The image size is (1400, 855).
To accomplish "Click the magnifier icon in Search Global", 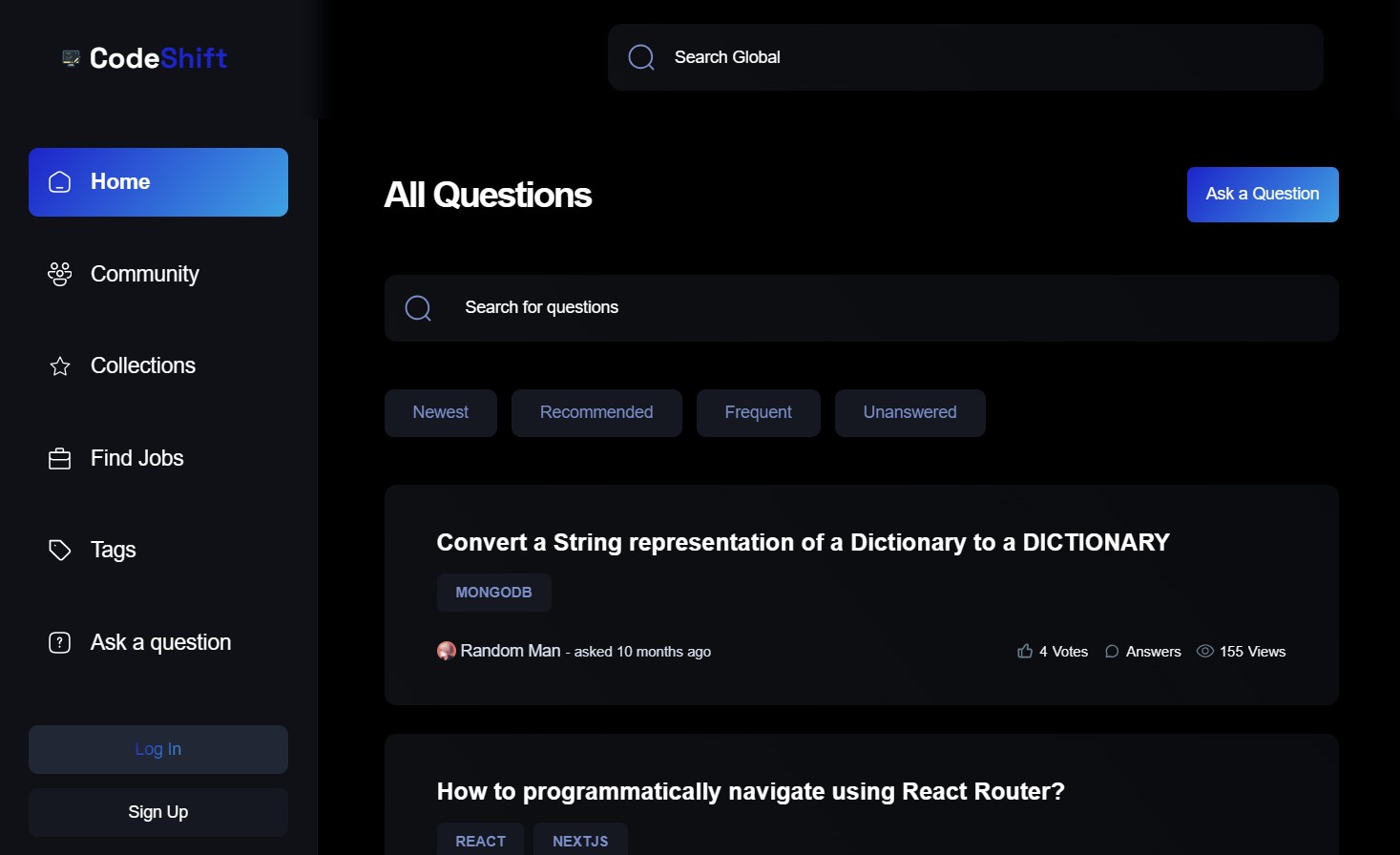I will [641, 57].
